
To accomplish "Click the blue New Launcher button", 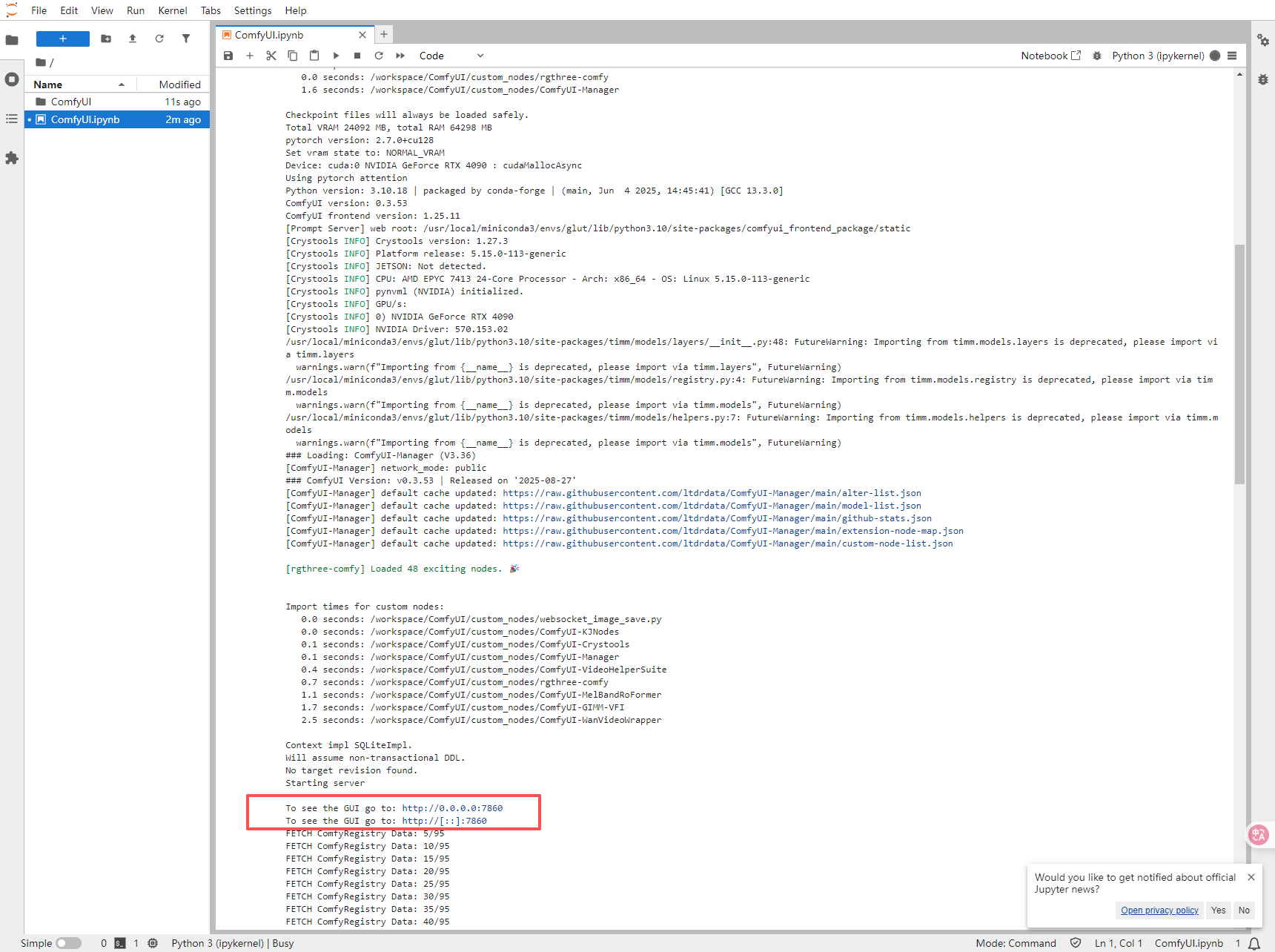I will pyautogui.click(x=63, y=39).
